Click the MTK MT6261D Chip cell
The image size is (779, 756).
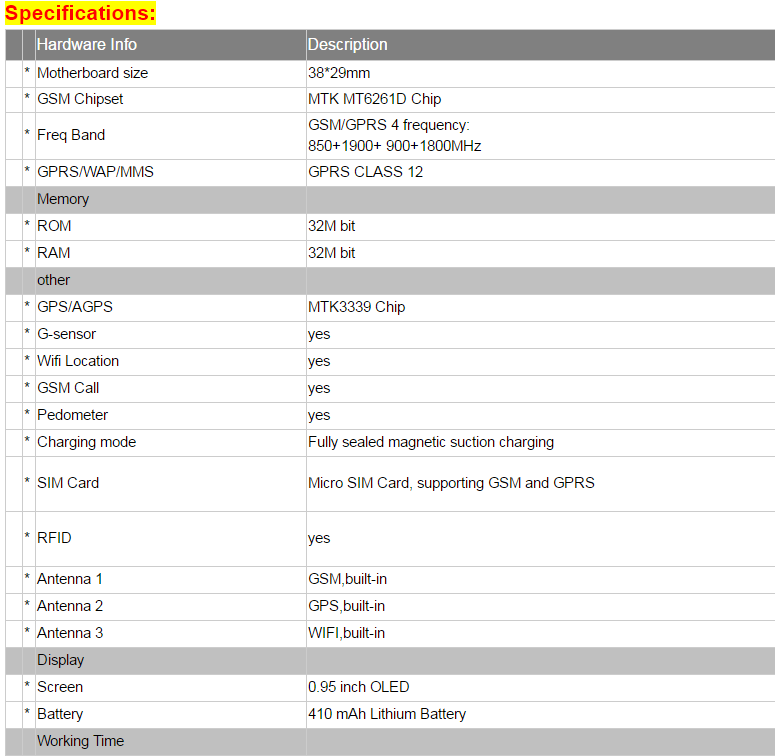click(x=374, y=99)
